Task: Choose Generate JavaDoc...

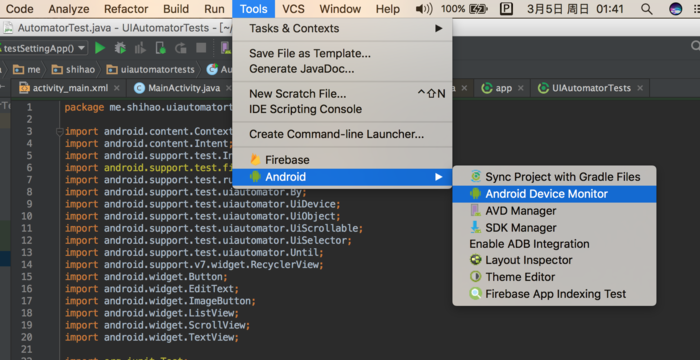Action: click(342, 69)
